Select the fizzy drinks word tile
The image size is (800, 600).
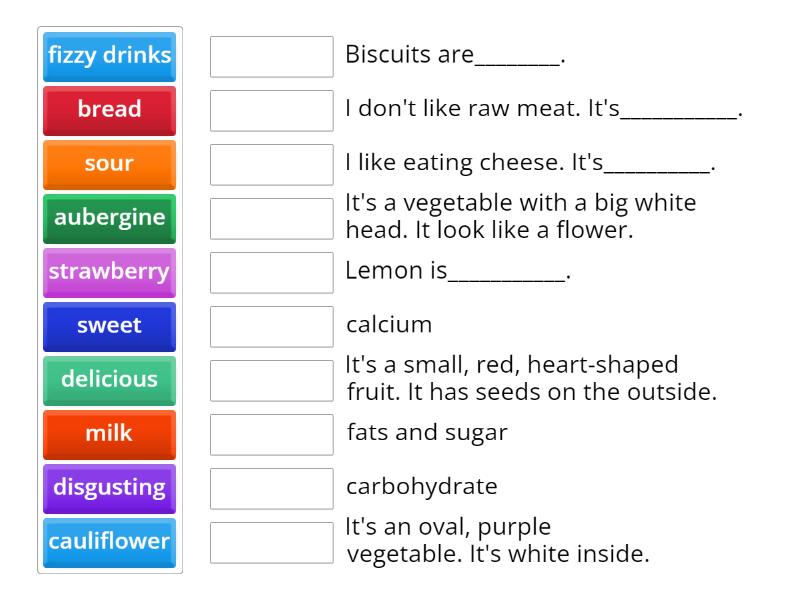pos(108,57)
